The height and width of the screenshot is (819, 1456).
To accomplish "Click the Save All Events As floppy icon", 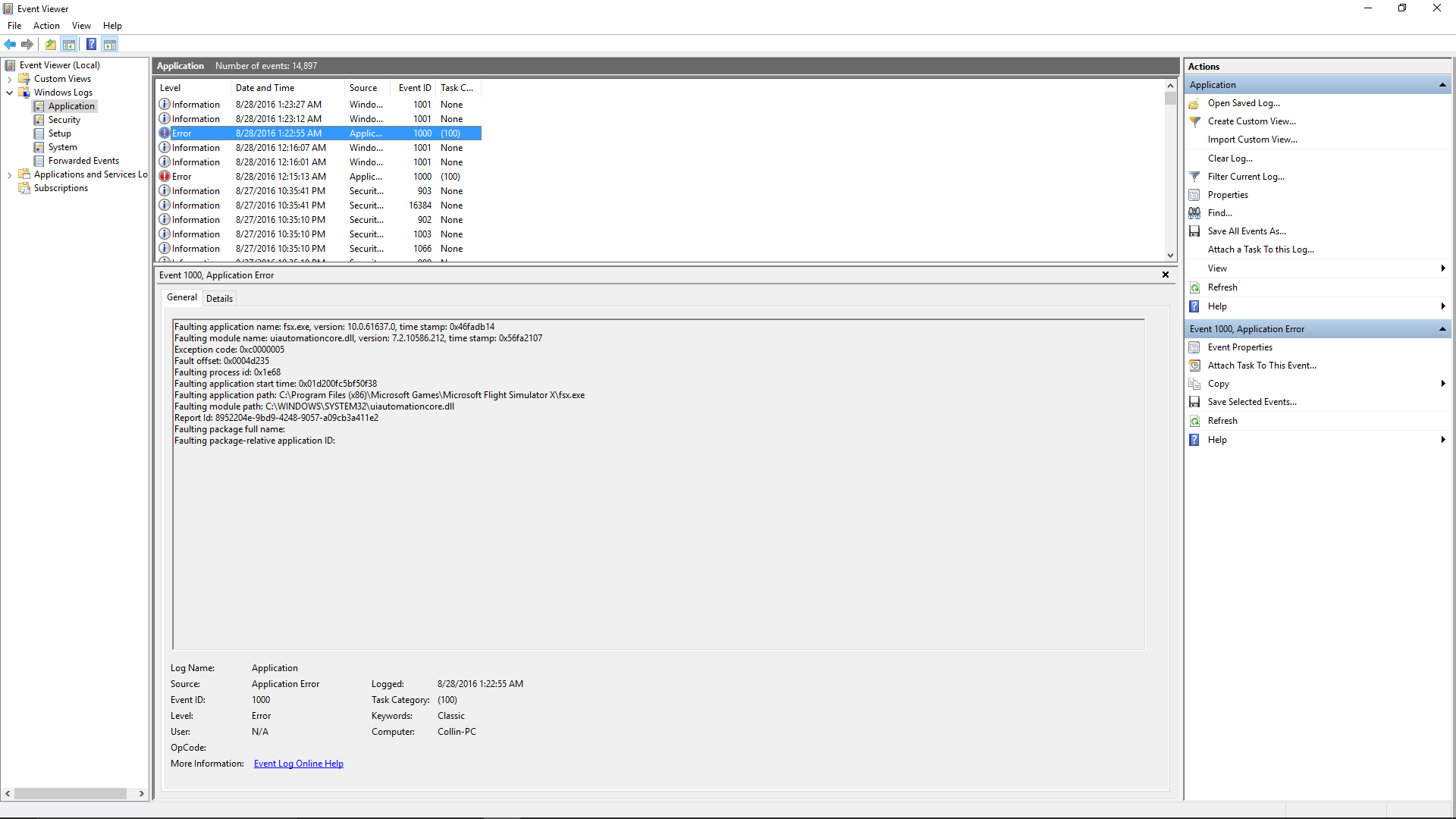I will tap(1195, 231).
